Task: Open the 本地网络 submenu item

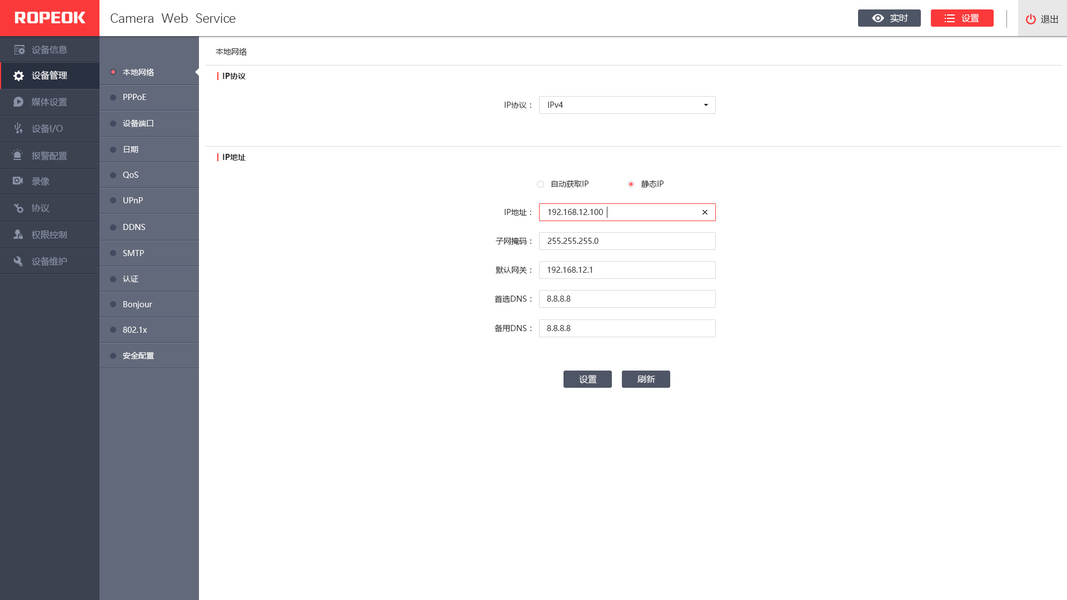Action: coord(149,72)
